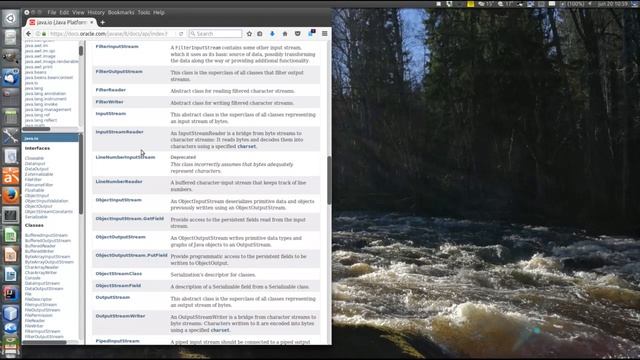Screen dimensions: 640x360
Task: Open LibreOffice Writer from the dock
Action: pyautogui.click(x=11, y=274)
